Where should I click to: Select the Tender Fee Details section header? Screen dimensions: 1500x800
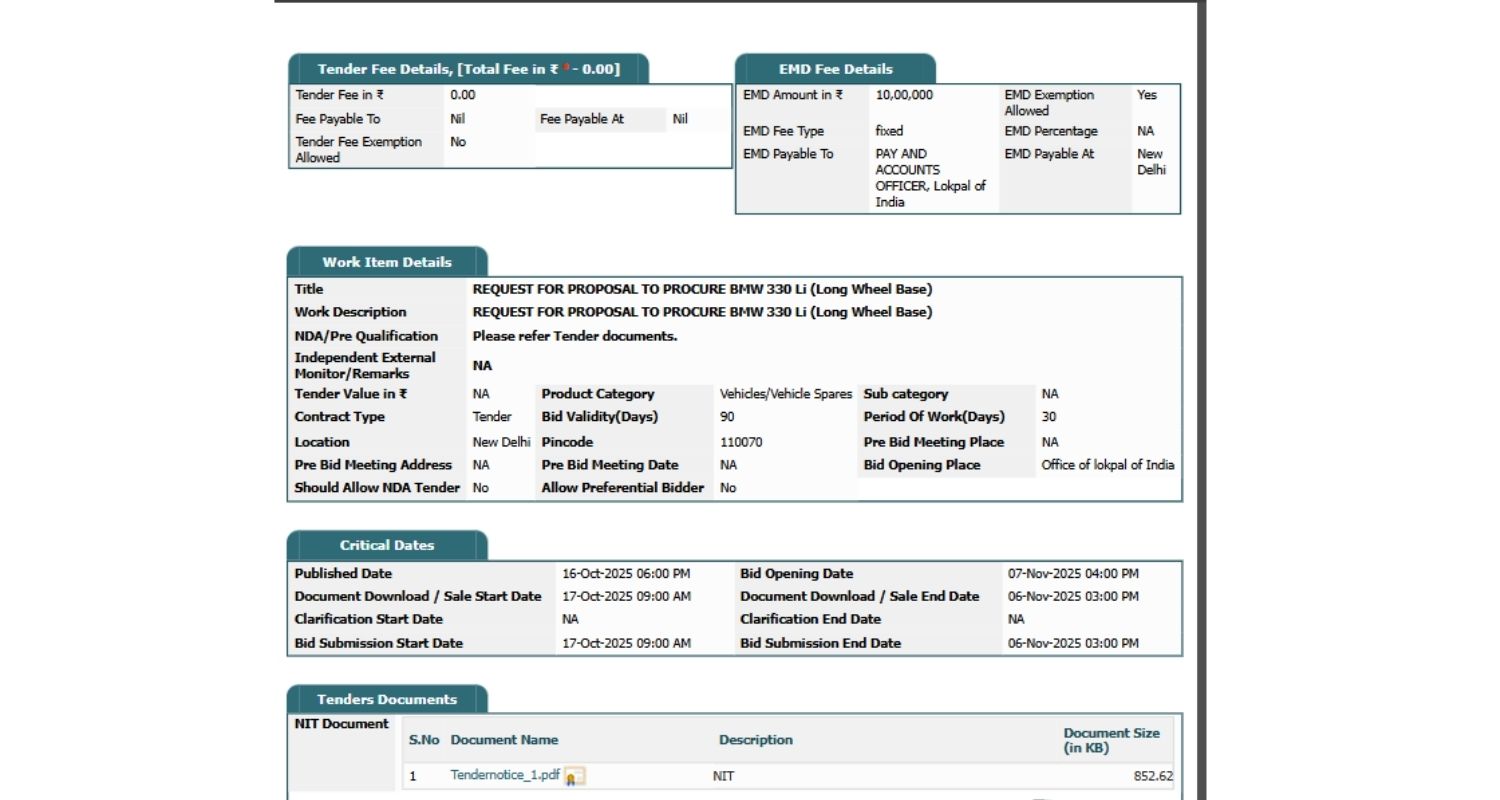[468, 69]
